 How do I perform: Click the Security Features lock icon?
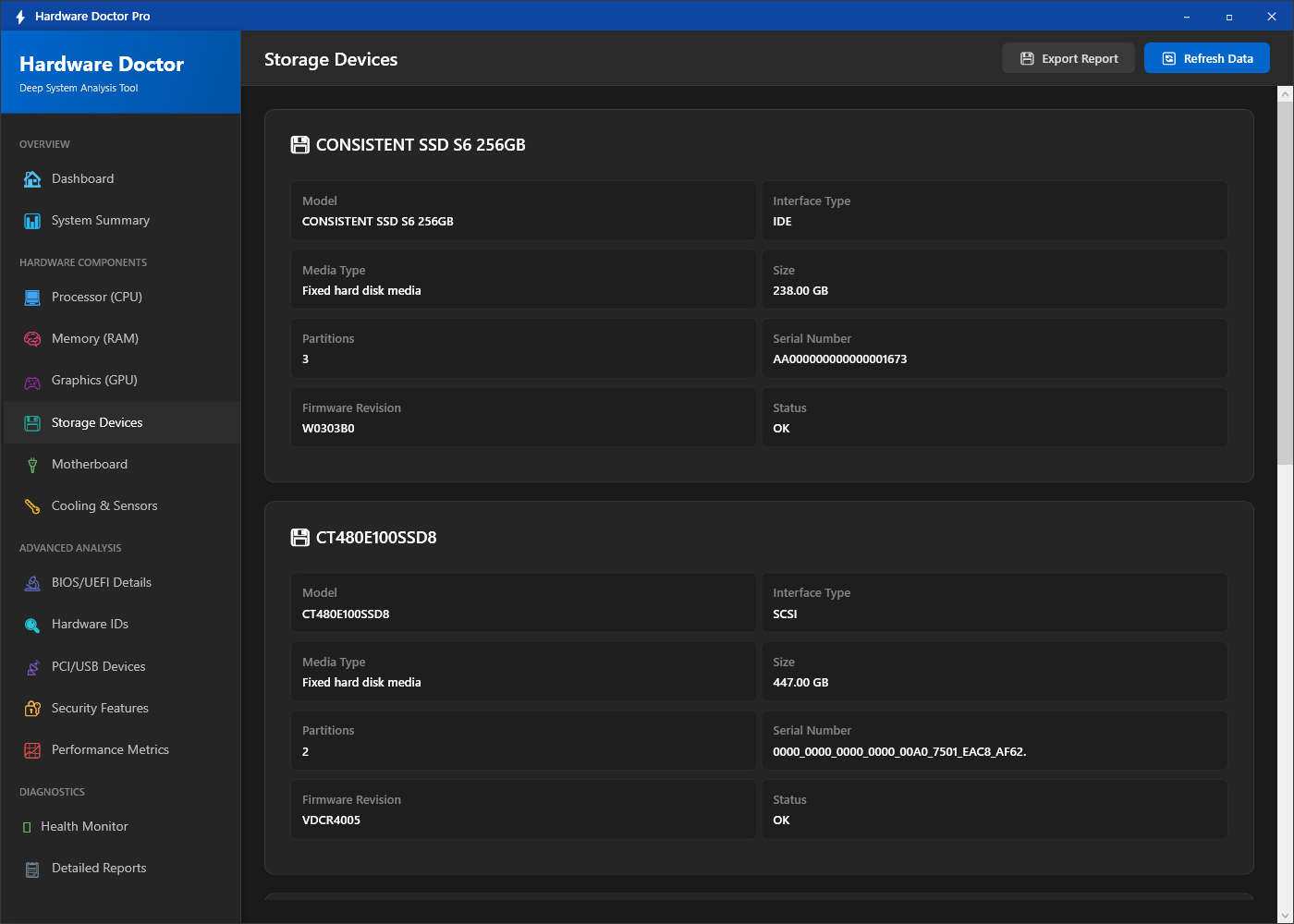pos(32,709)
